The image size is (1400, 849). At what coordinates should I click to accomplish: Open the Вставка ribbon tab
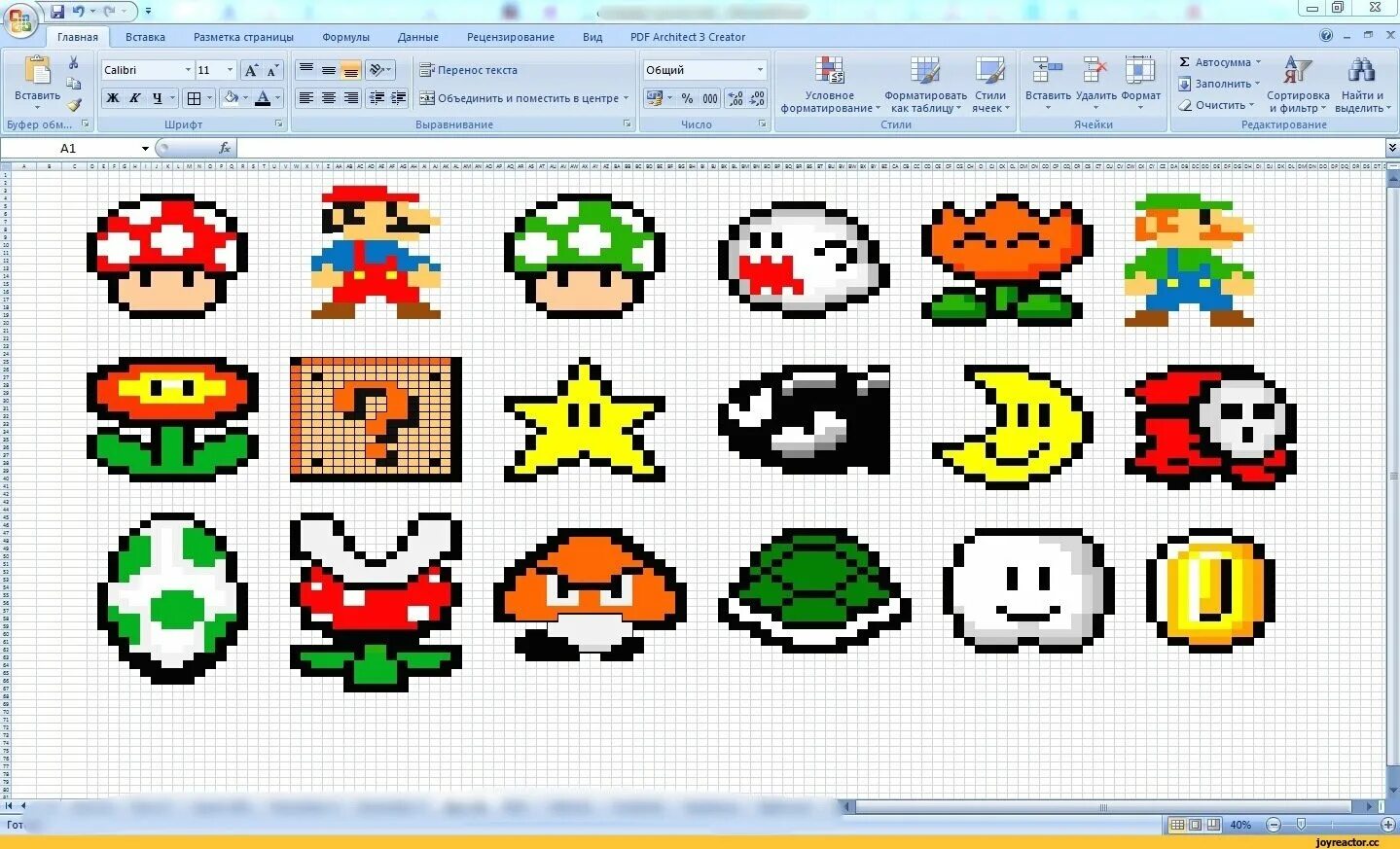click(x=145, y=37)
